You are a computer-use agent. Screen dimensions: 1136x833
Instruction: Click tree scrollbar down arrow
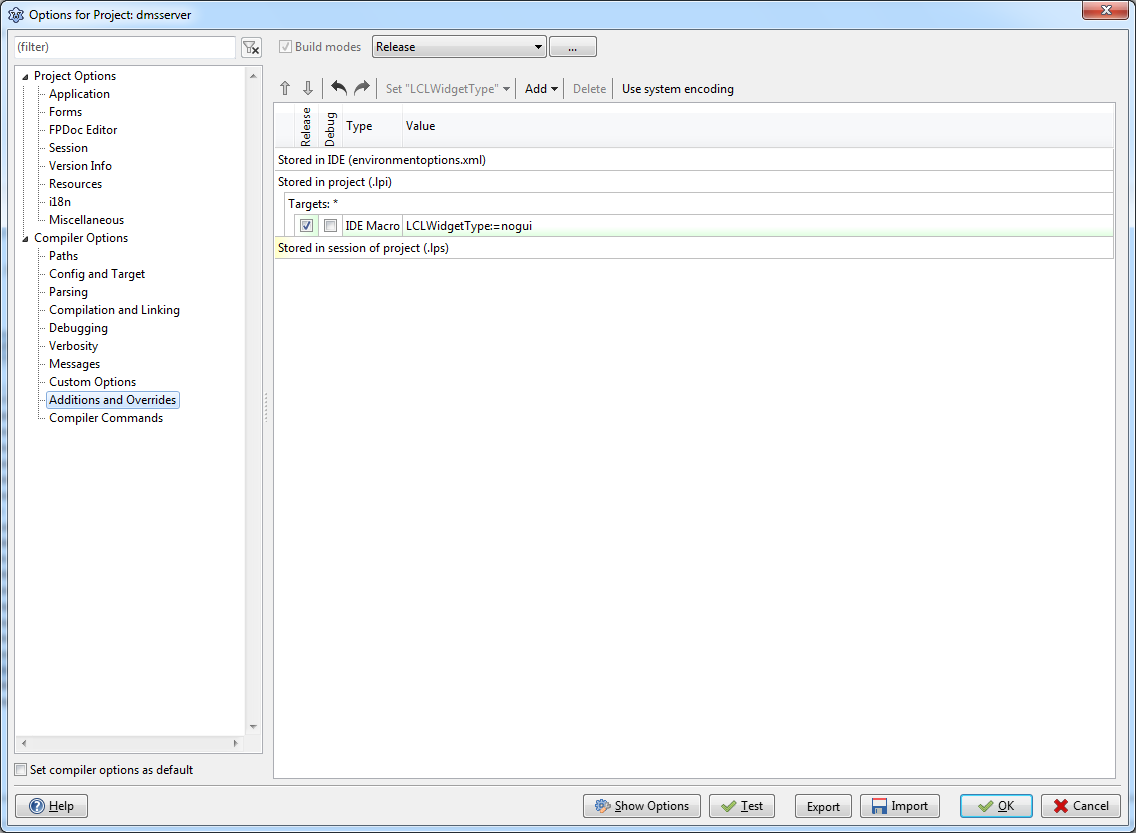[x=253, y=727]
